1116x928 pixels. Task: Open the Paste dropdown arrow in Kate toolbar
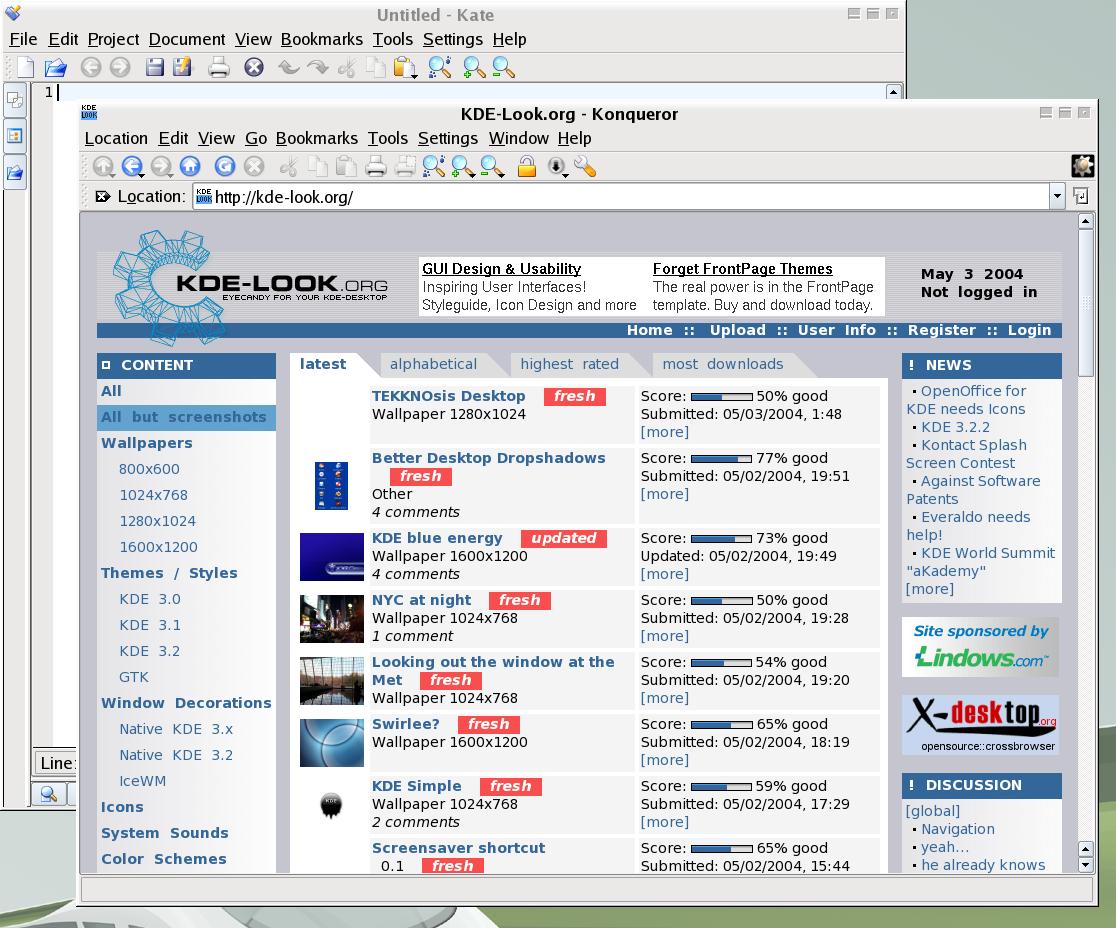coord(414,75)
